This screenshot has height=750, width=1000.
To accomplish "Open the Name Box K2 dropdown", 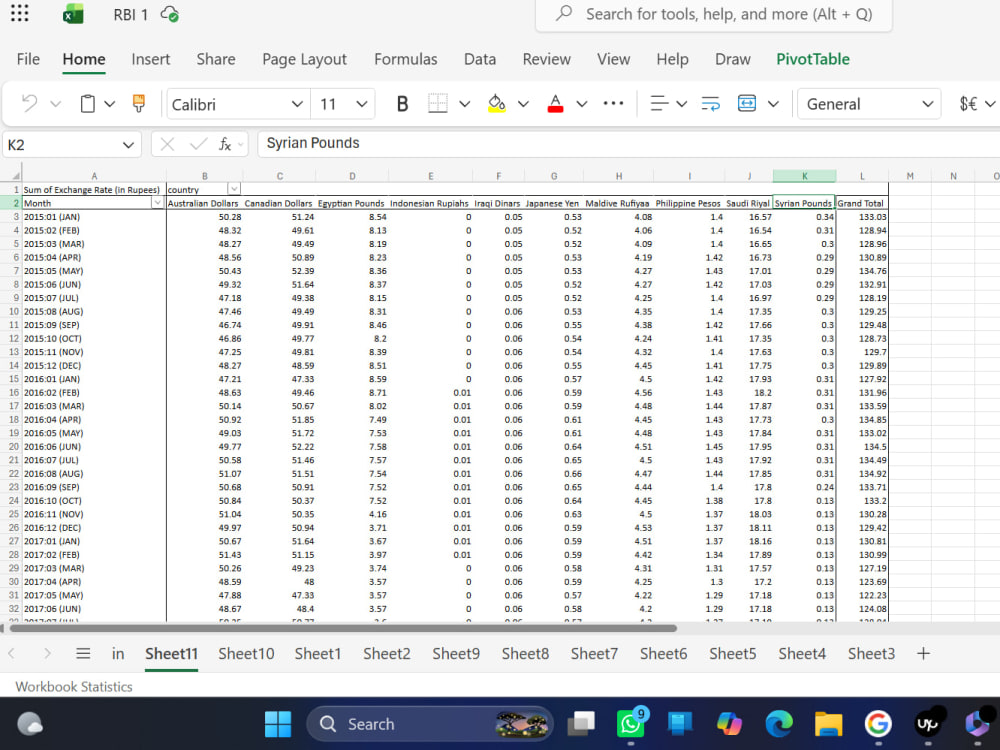I will (128, 145).
